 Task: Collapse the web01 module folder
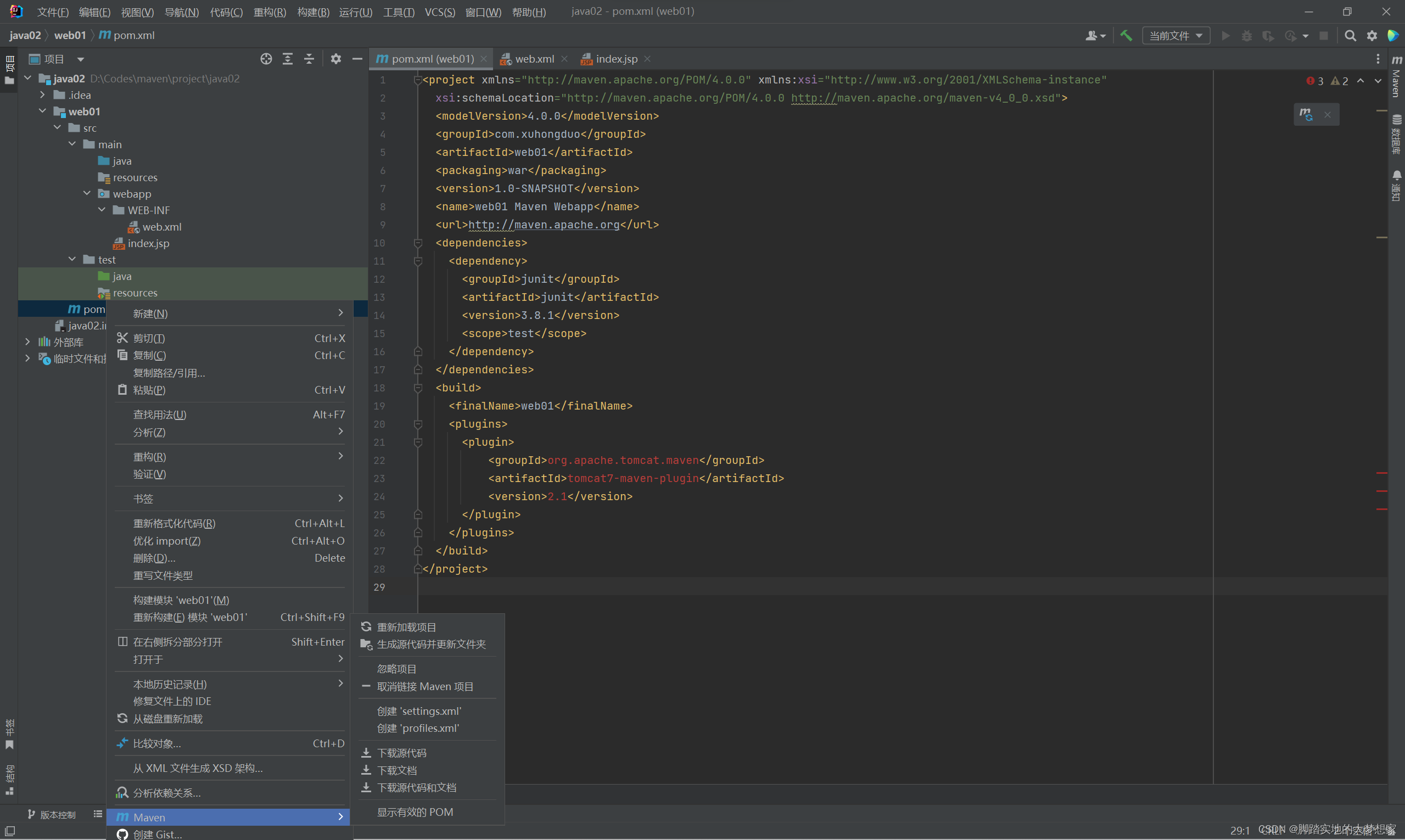[x=42, y=111]
